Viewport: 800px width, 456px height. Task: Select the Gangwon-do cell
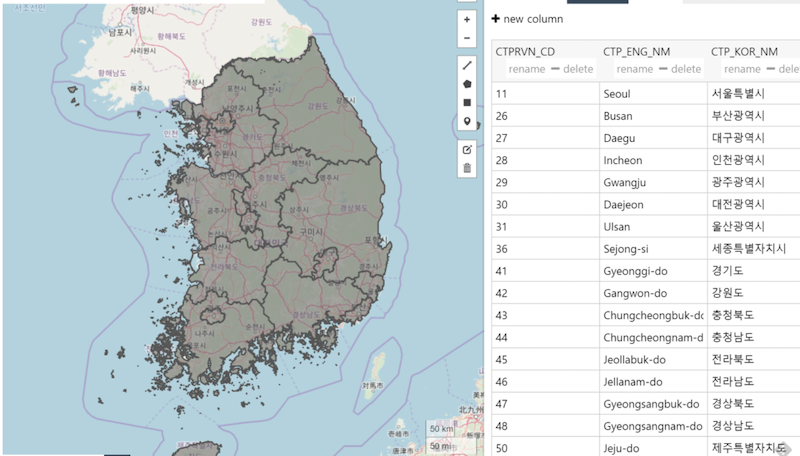(x=653, y=293)
